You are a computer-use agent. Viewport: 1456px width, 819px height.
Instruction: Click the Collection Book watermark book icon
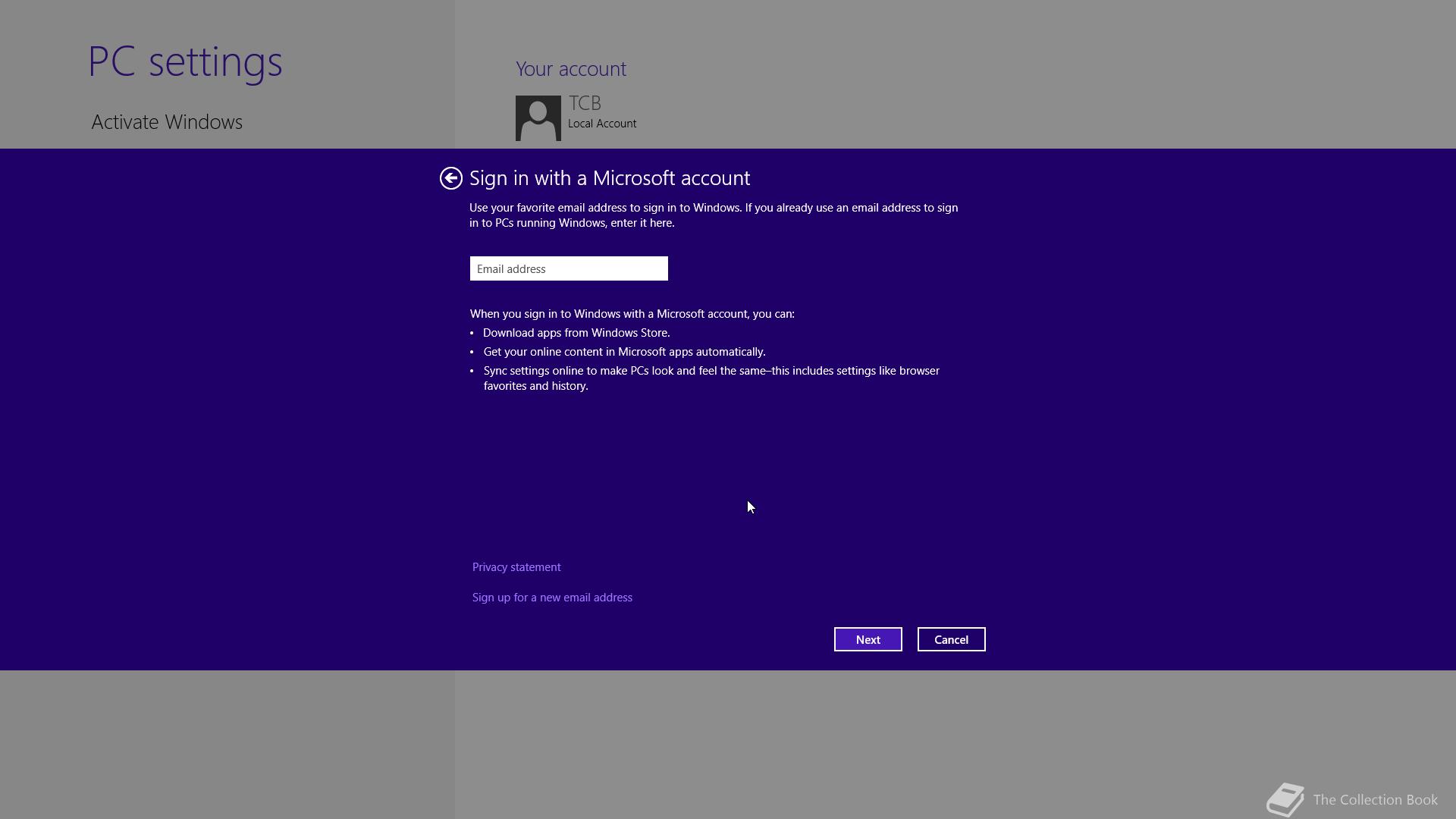(x=1285, y=799)
